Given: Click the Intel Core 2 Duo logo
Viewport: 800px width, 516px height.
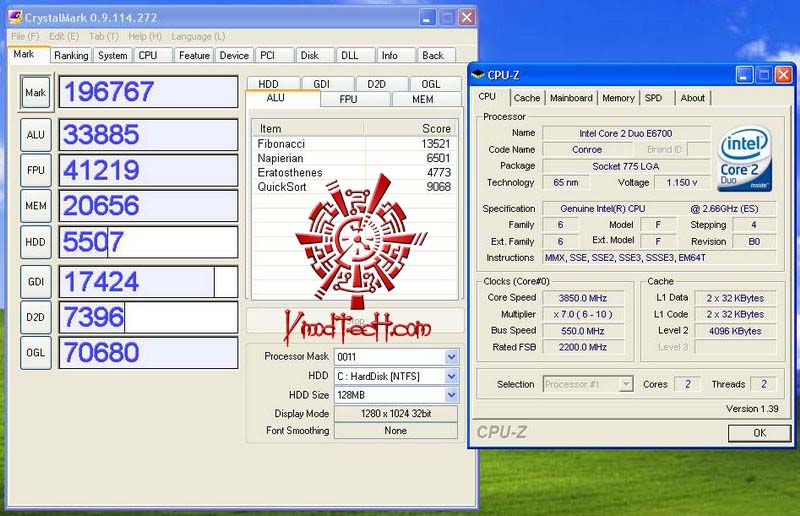Looking at the screenshot, I should coord(745,158).
